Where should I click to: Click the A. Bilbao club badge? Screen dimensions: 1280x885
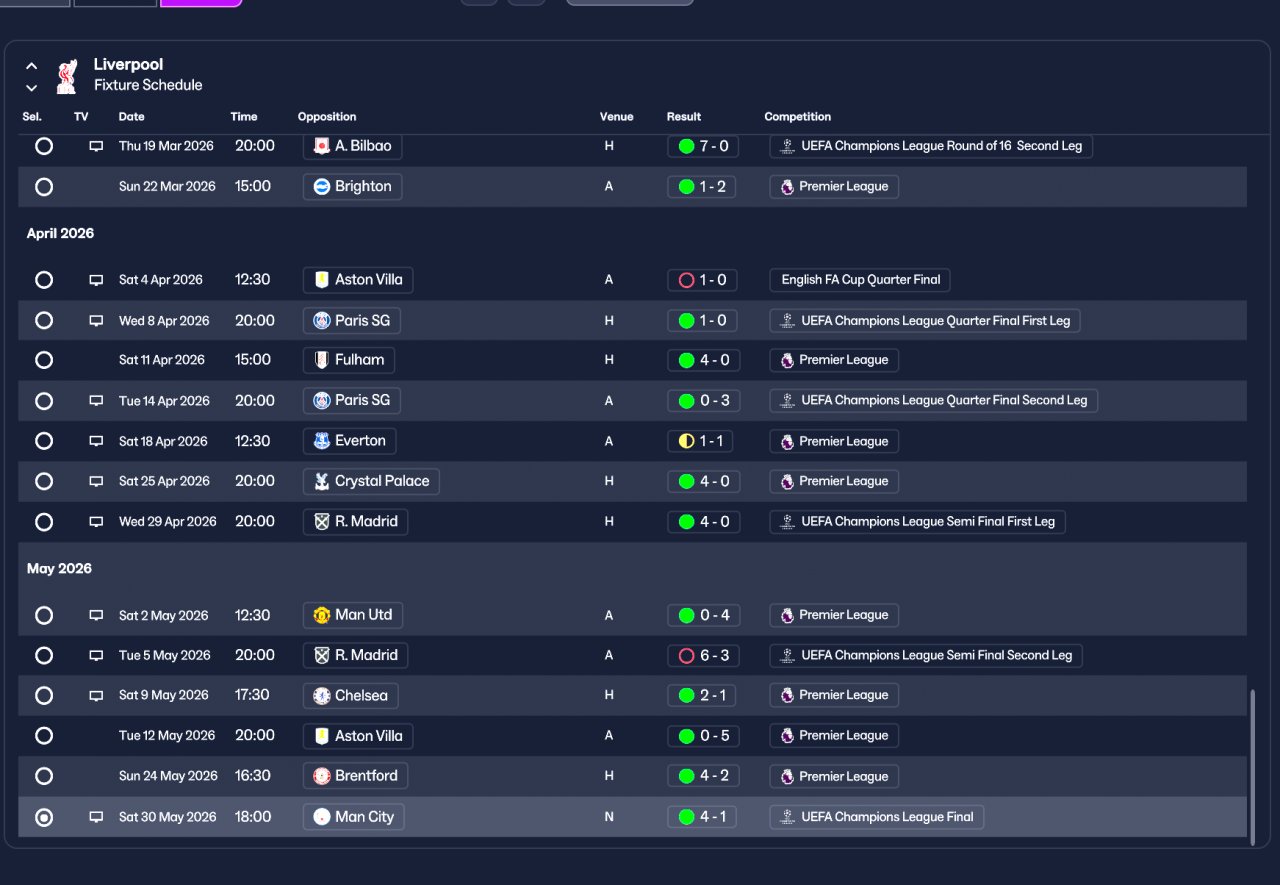pyautogui.click(x=322, y=146)
